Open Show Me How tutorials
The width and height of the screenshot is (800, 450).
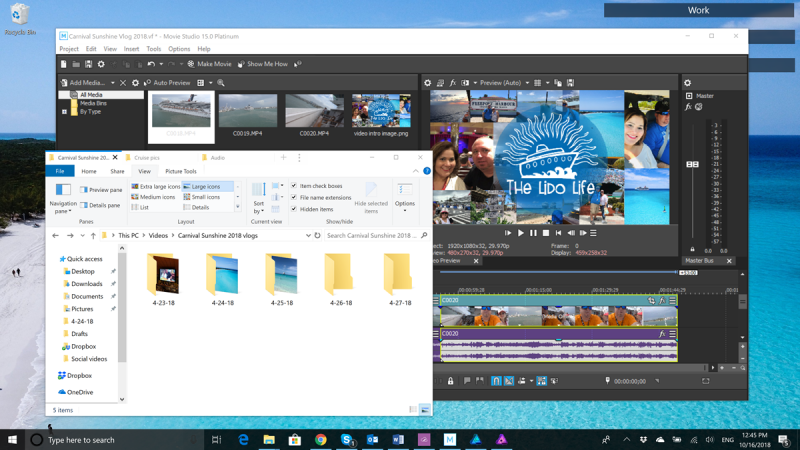(262, 64)
